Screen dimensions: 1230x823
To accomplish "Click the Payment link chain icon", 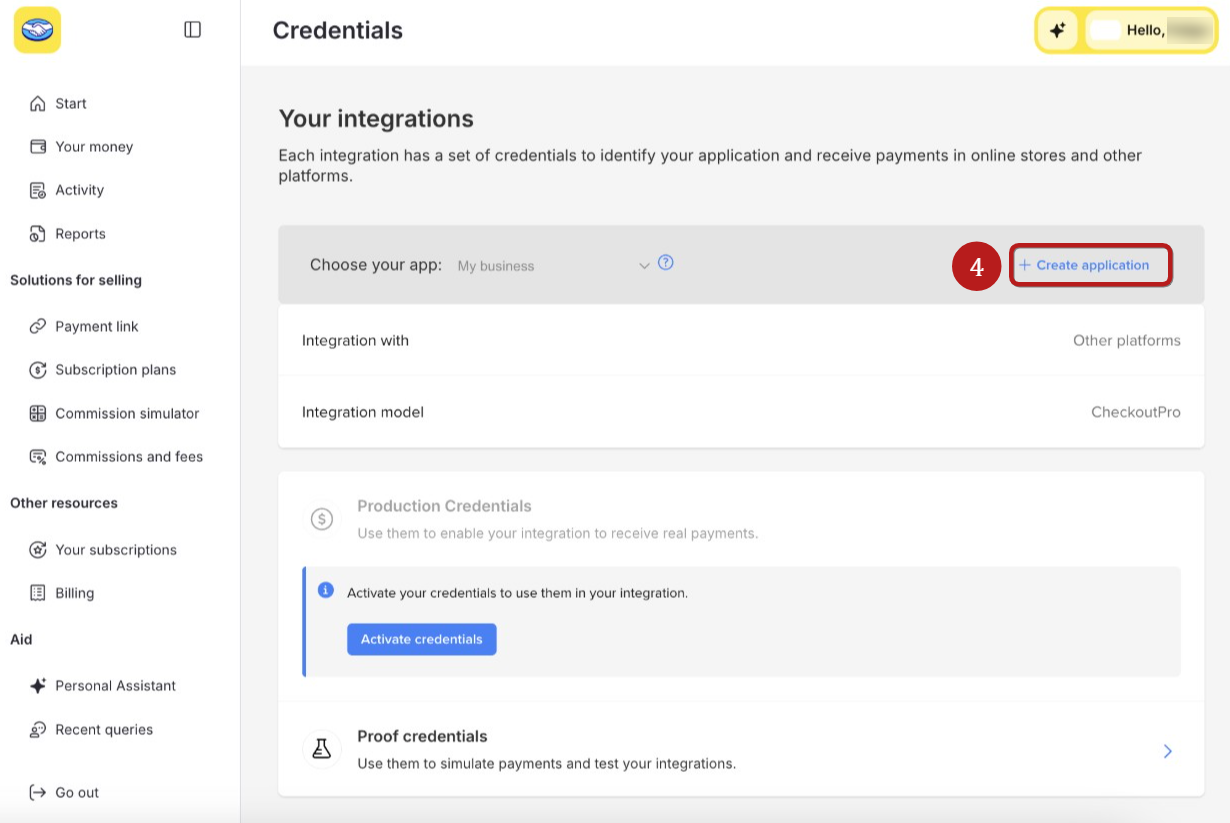I will (38, 326).
